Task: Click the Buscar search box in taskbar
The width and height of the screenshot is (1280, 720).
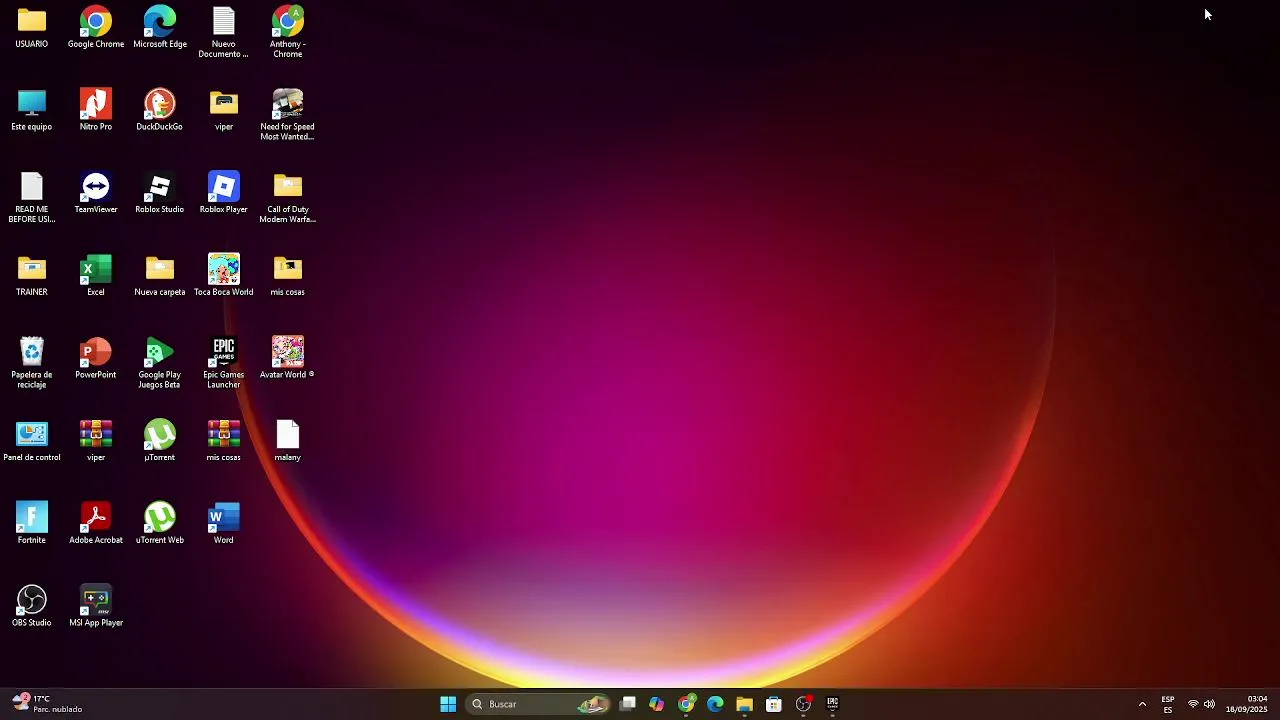Action: [x=539, y=704]
